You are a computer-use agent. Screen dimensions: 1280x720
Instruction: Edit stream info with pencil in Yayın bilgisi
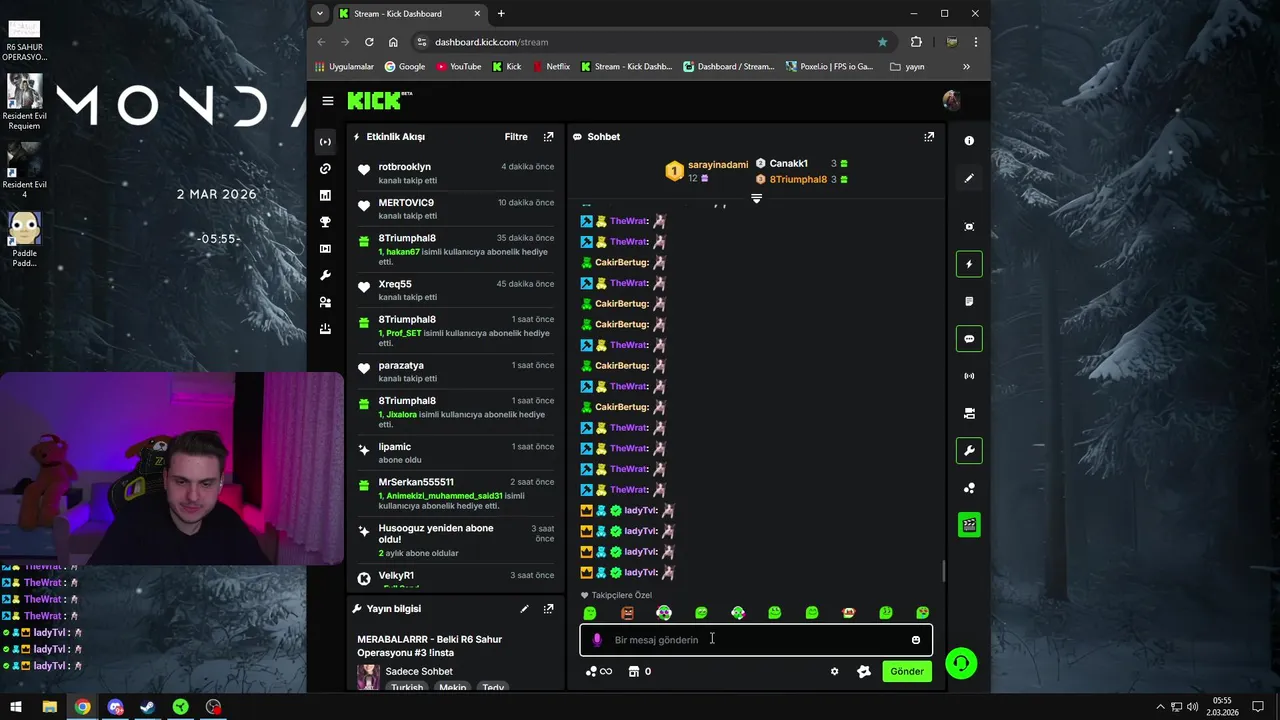click(x=524, y=609)
